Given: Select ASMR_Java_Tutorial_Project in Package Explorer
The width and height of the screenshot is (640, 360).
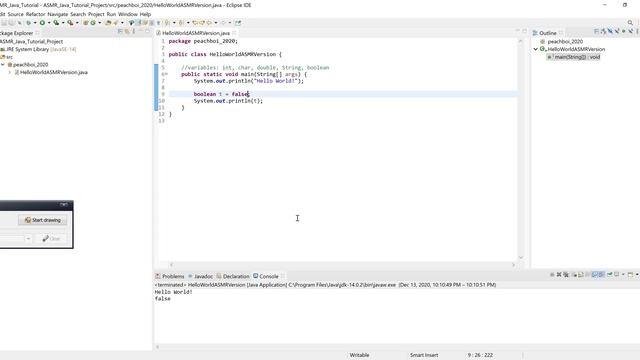Looking at the screenshot, I should (x=31, y=41).
